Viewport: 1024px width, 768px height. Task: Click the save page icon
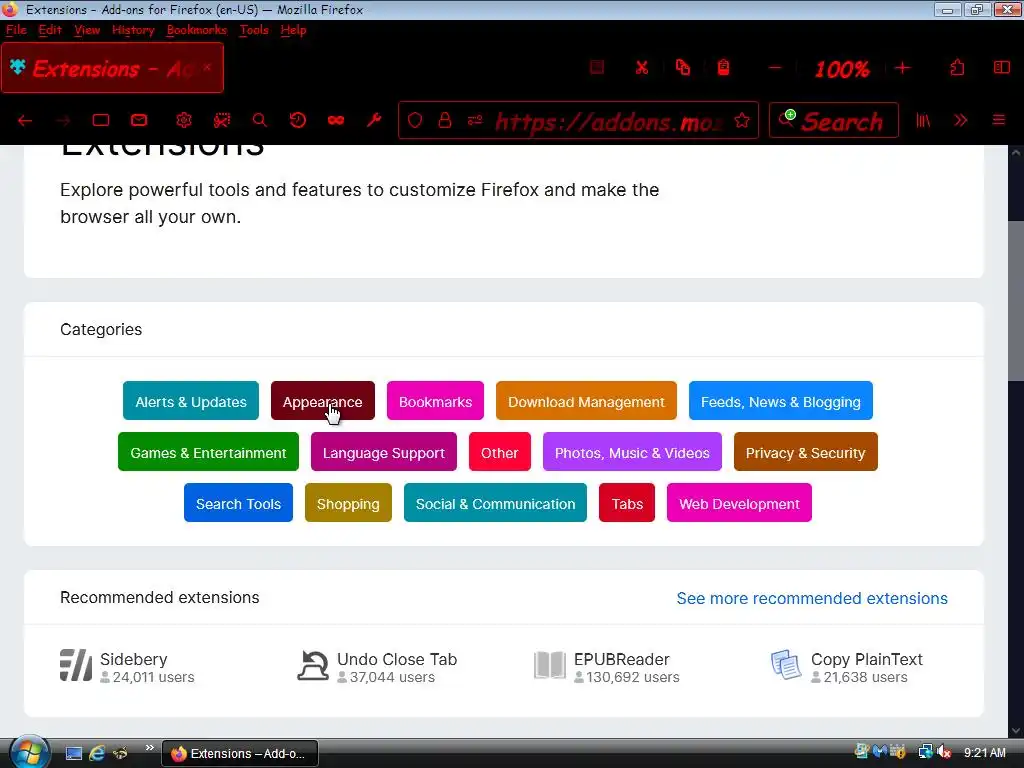click(597, 67)
